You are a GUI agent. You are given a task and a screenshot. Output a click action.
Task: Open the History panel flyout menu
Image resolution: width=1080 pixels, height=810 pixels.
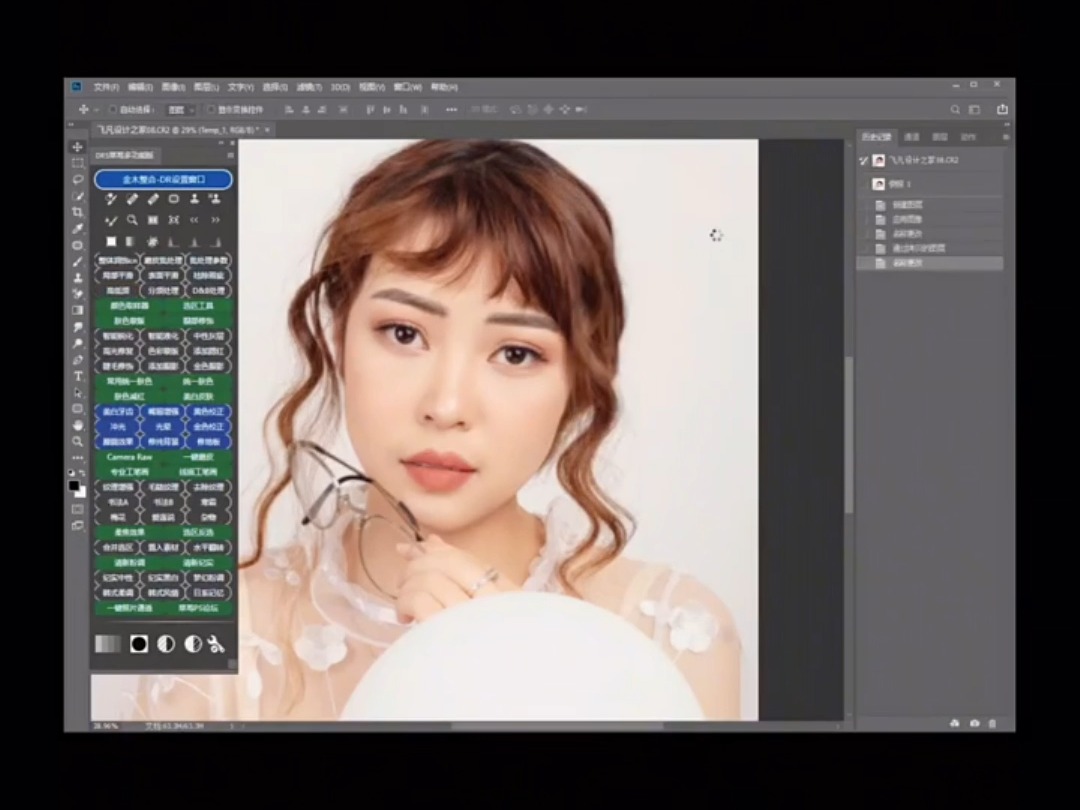coord(1006,137)
